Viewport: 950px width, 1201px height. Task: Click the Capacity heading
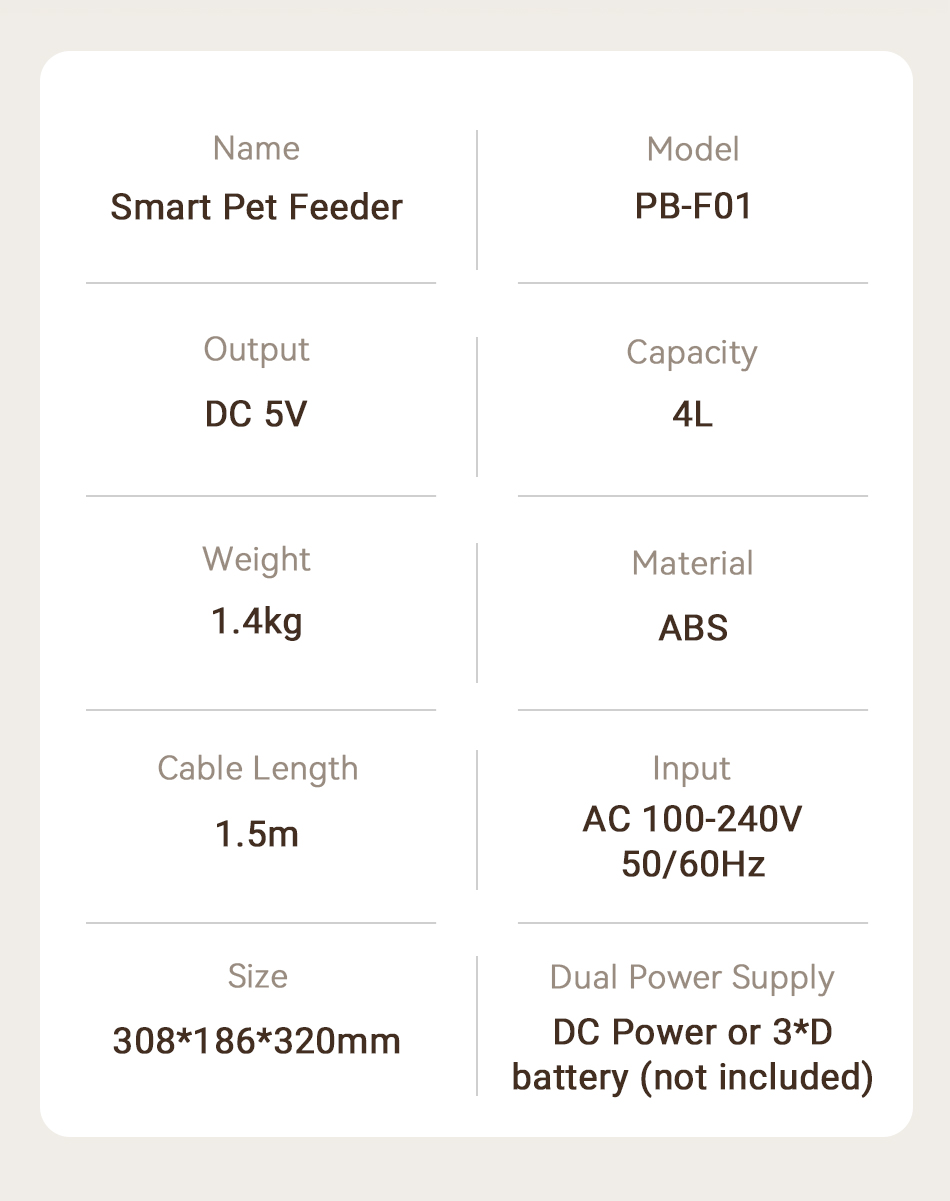click(692, 353)
